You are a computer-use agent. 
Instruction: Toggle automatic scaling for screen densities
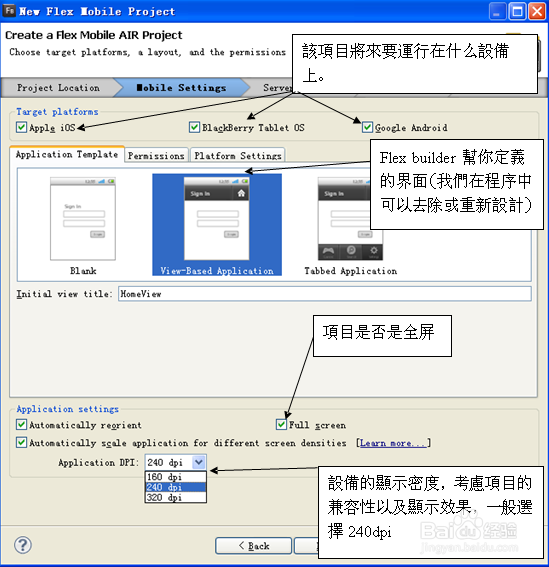click(21, 443)
